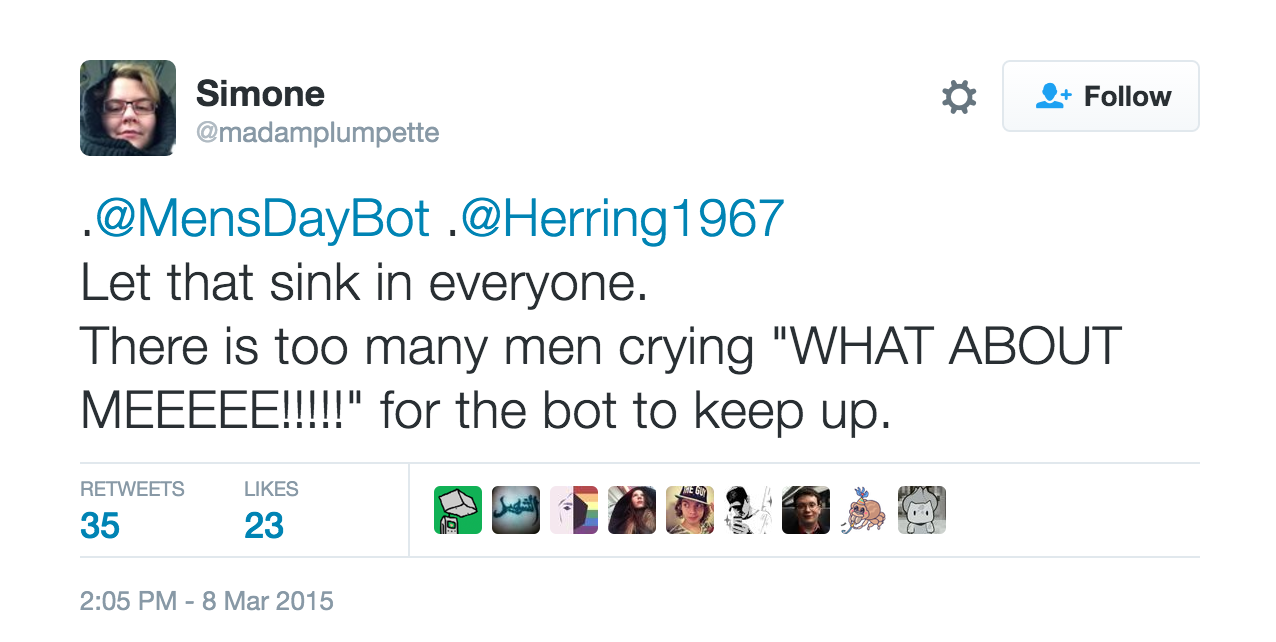Click the green box-head avatar

(x=458, y=510)
